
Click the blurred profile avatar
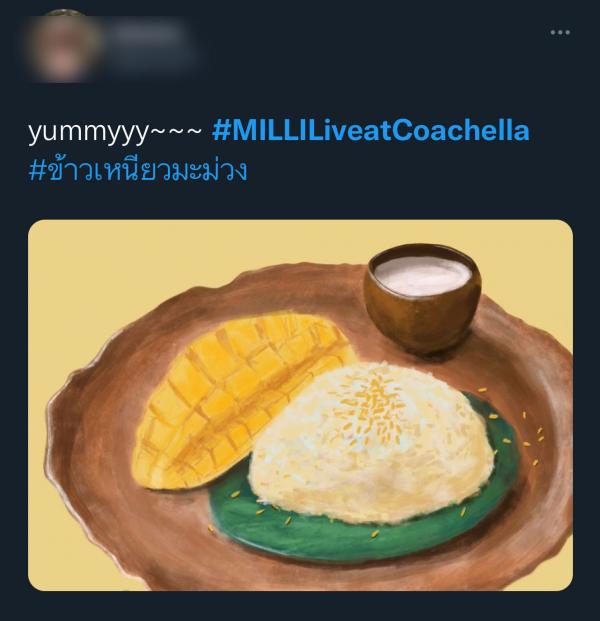pyautogui.click(x=63, y=46)
